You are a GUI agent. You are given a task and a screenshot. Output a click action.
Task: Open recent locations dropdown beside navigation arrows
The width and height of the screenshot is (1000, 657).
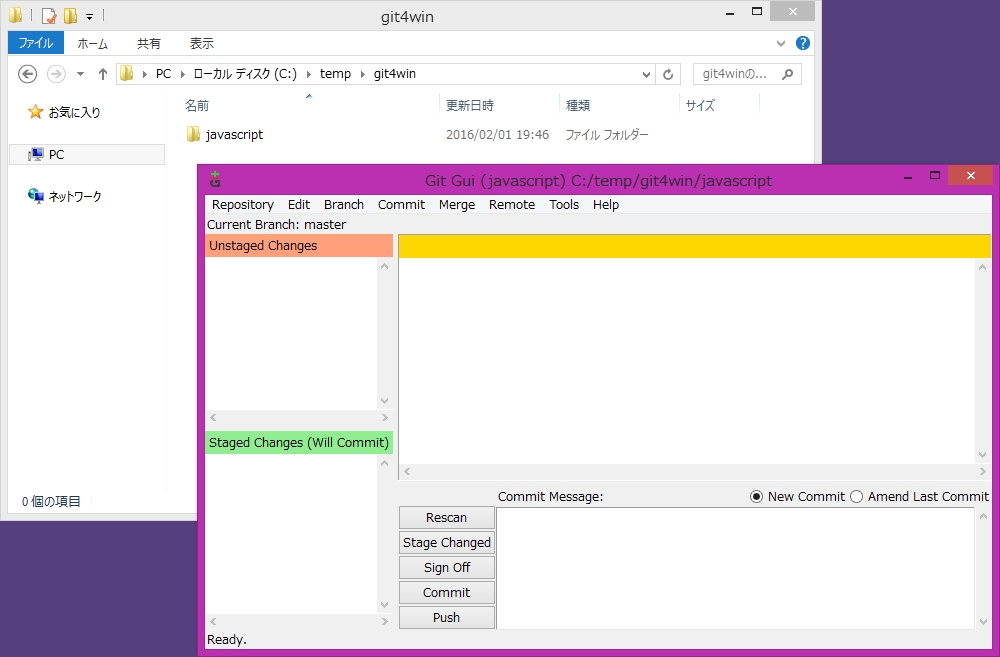click(x=80, y=74)
